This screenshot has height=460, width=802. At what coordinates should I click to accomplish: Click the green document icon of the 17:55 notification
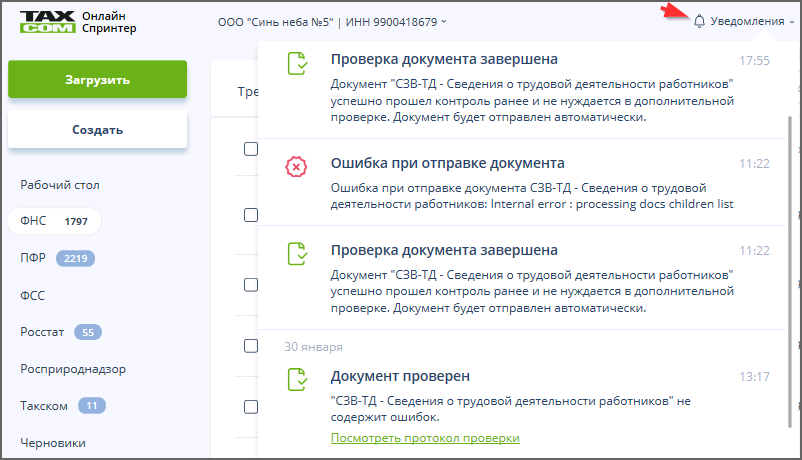coord(296,65)
